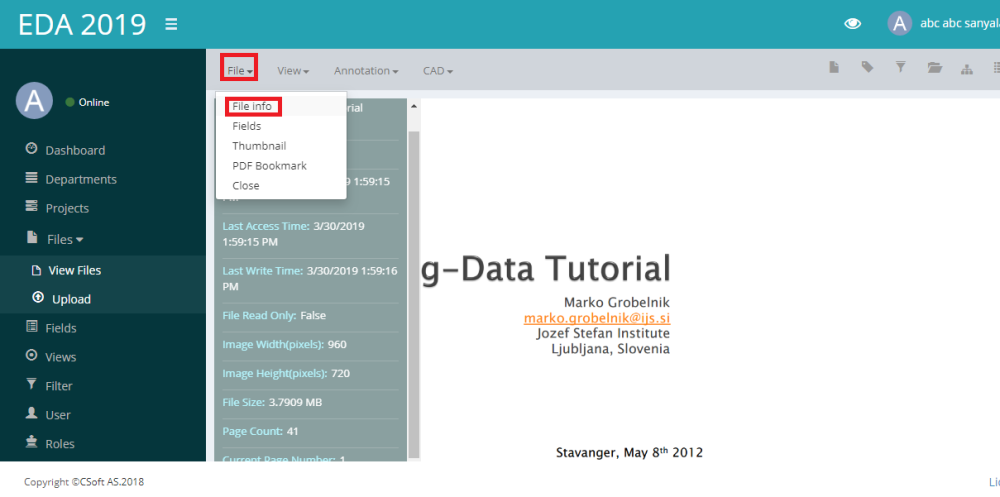This screenshot has height=497, width=1000.
Task: Select PDF Bookmark in the File menu
Action: coord(269,166)
